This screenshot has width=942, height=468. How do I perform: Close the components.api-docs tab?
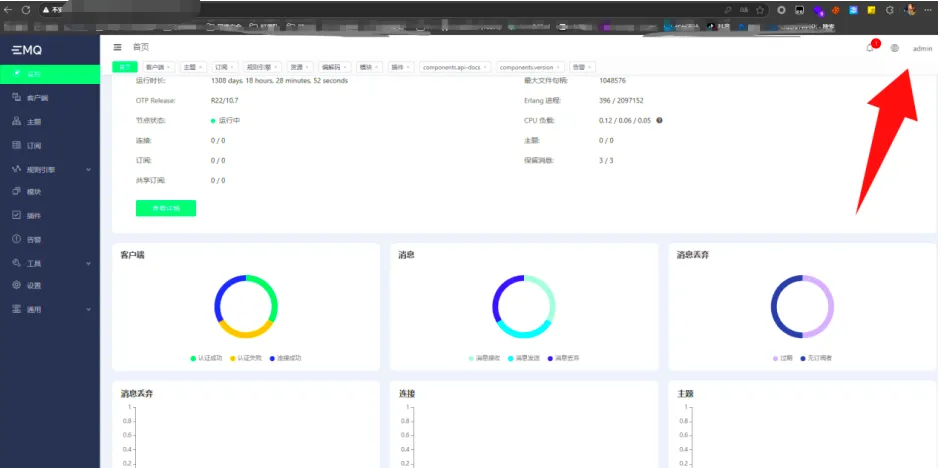pyautogui.click(x=485, y=67)
